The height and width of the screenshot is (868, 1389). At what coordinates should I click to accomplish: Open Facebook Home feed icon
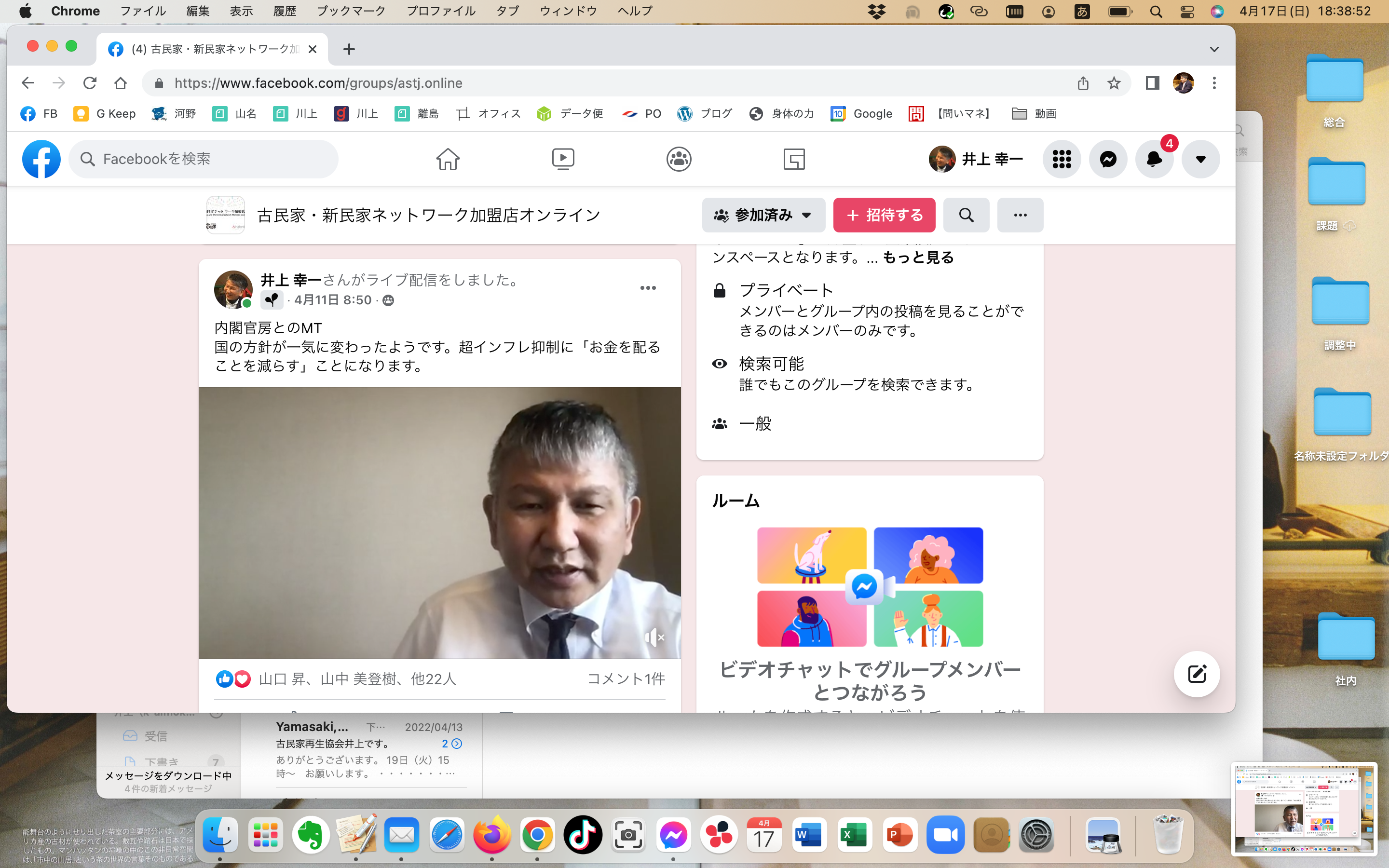point(448,159)
